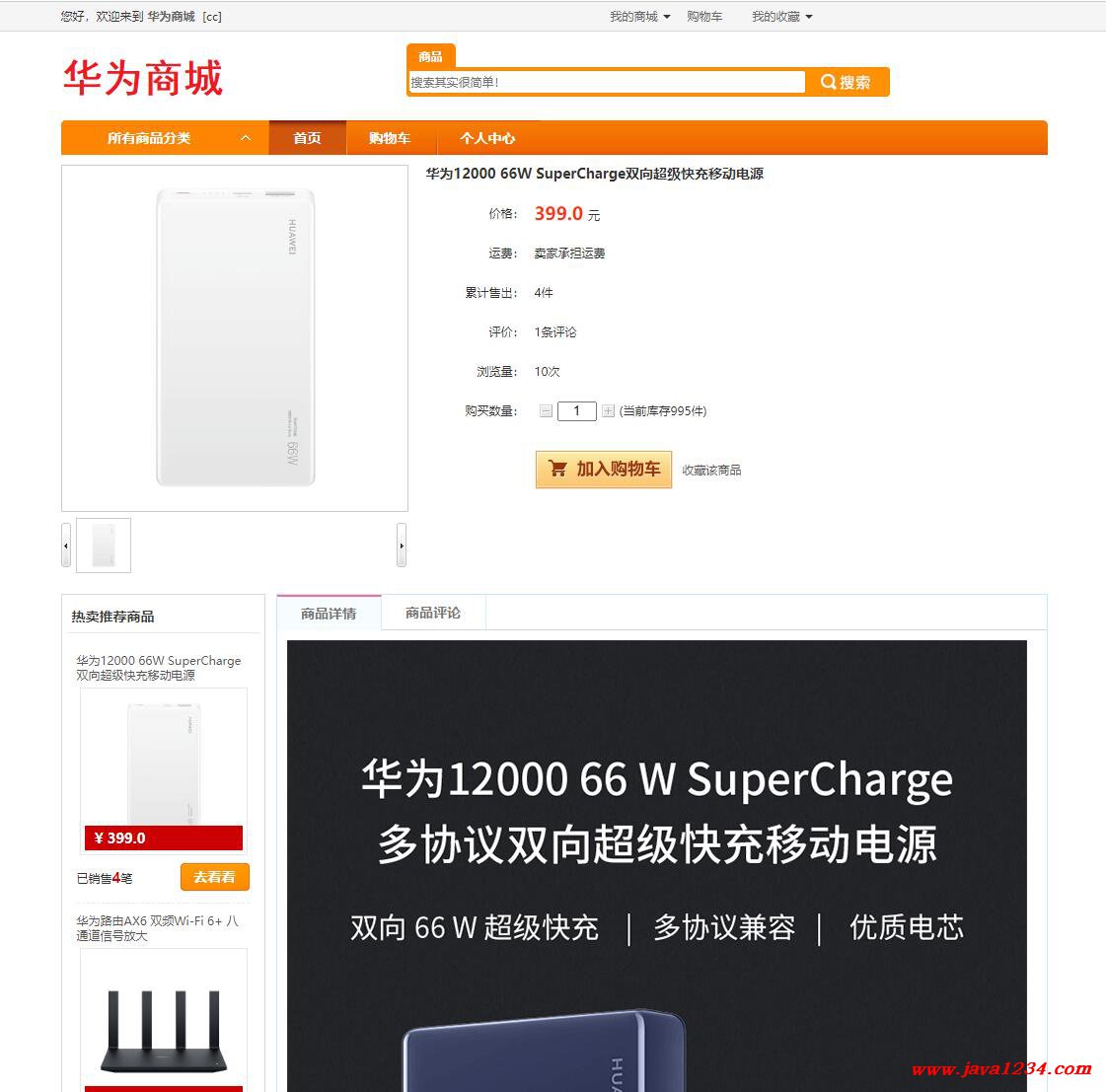The image size is (1106, 1092).
Task: Select the 商品详情 tab
Action: (329, 613)
